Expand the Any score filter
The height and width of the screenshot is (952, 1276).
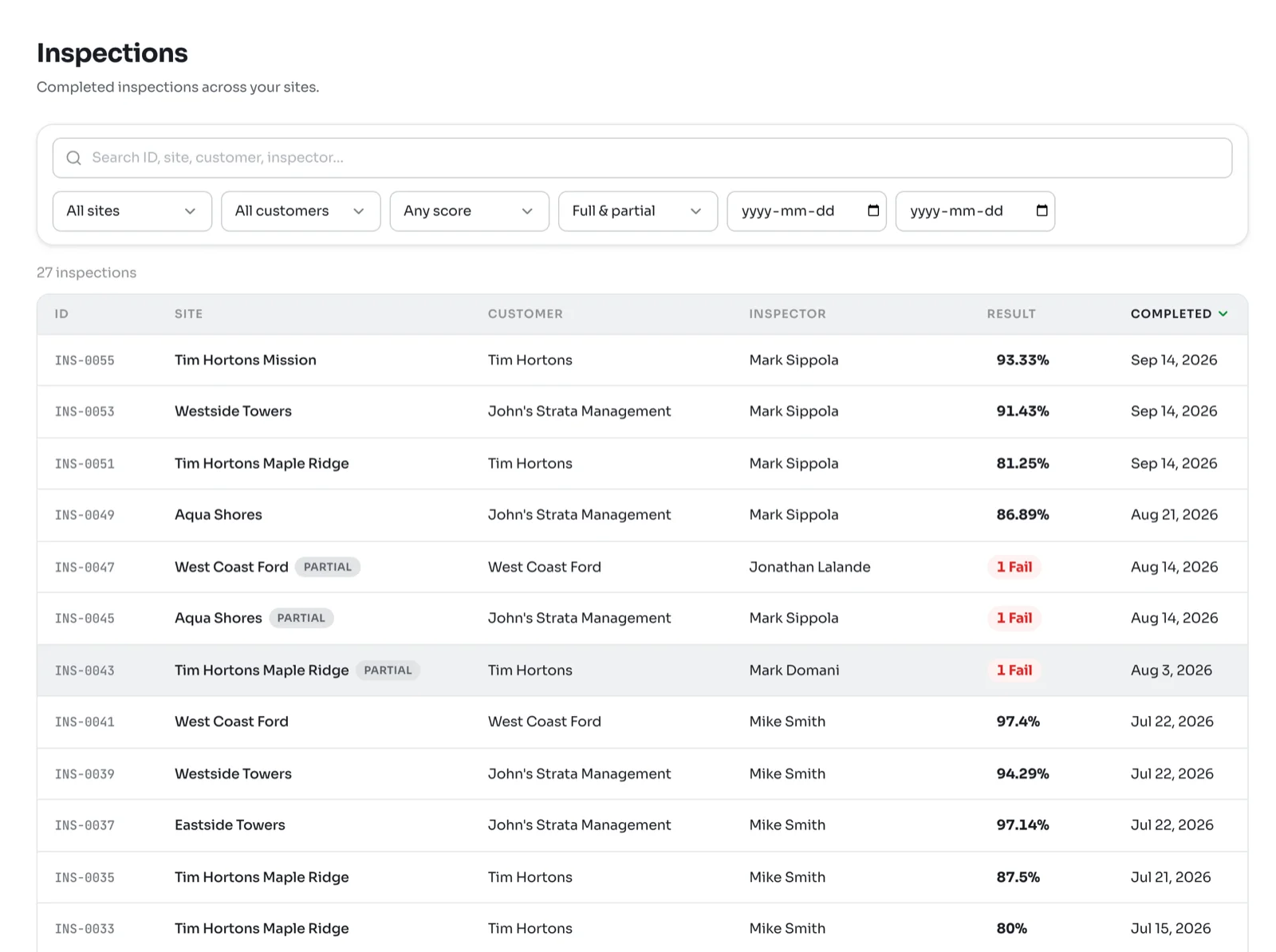(469, 211)
